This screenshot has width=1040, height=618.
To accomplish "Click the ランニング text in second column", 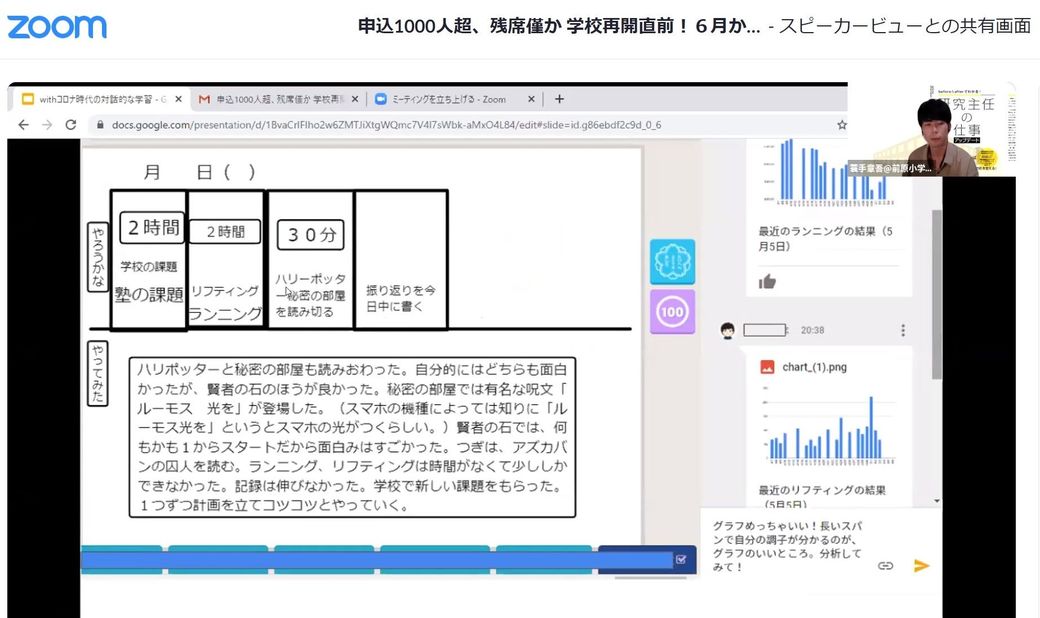I will tap(226, 314).
